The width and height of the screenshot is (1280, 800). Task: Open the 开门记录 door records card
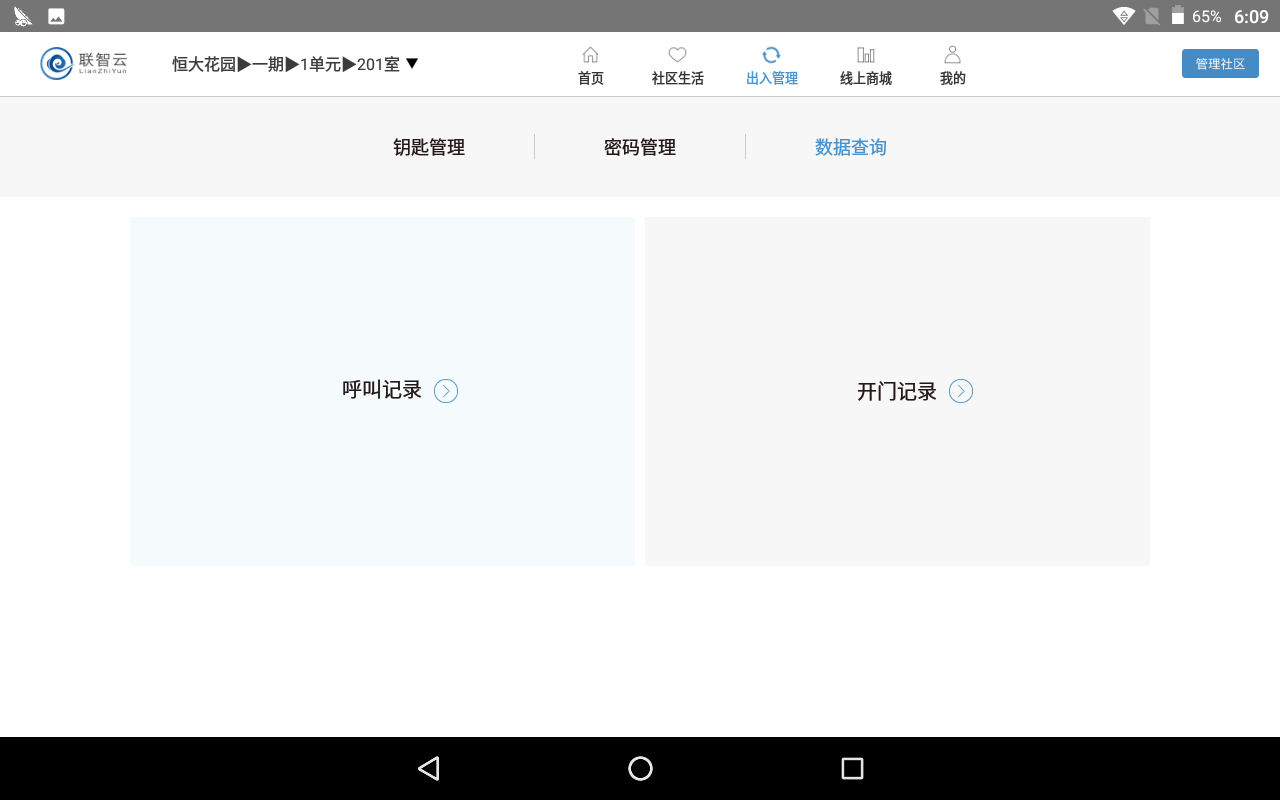[x=897, y=391]
